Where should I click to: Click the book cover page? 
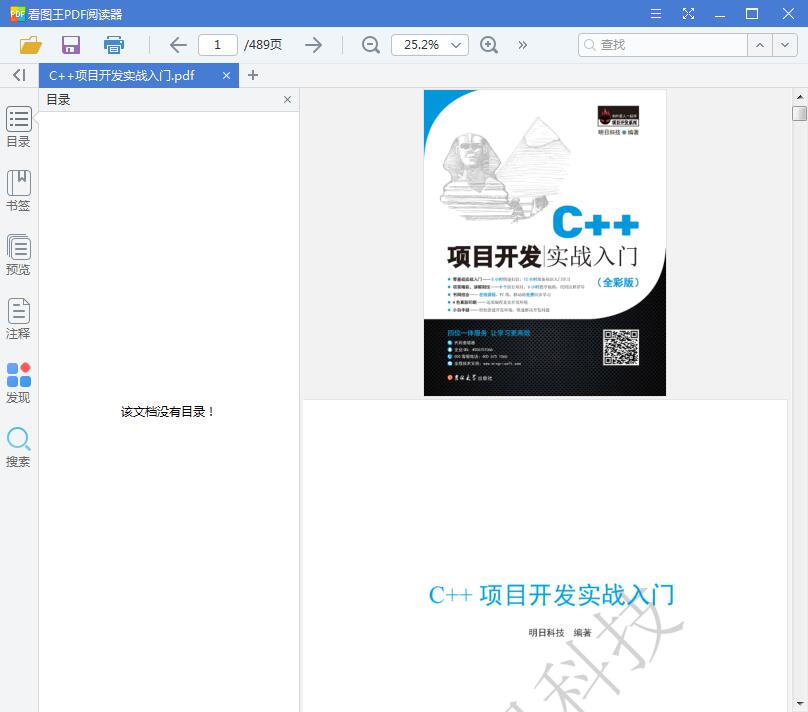point(545,243)
